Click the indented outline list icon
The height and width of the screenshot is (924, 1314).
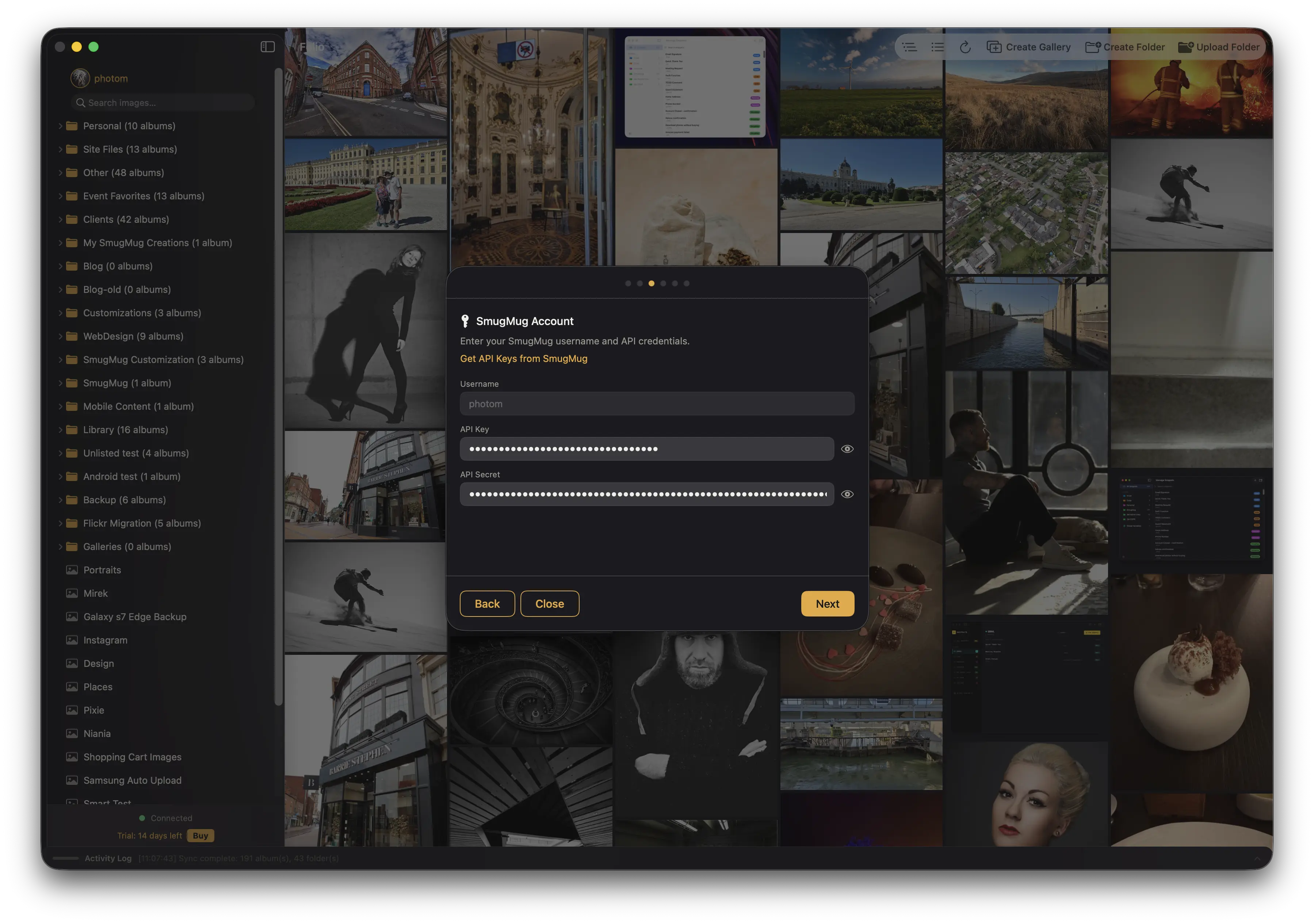[909, 47]
